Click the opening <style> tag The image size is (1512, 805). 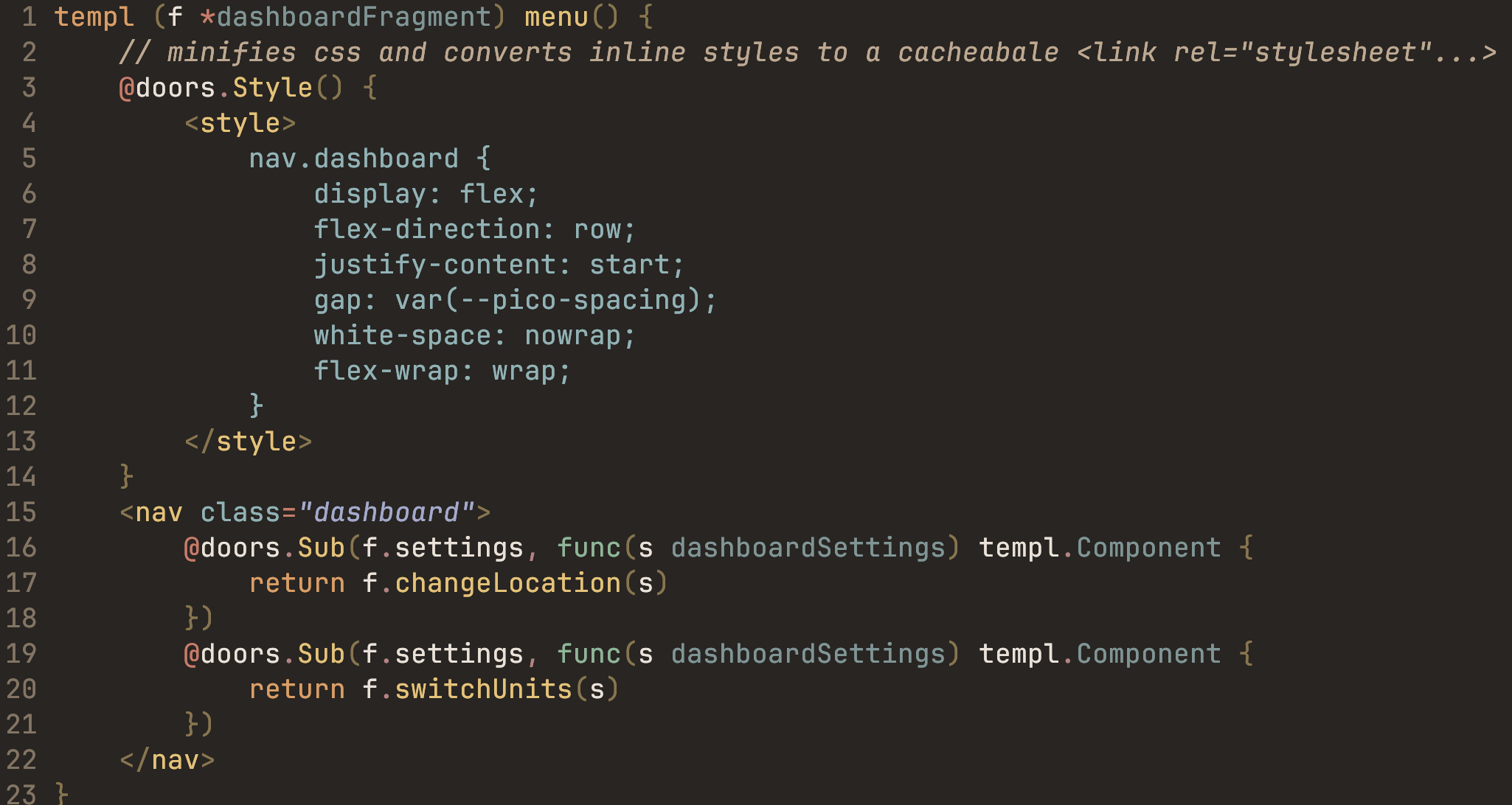tap(240, 123)
